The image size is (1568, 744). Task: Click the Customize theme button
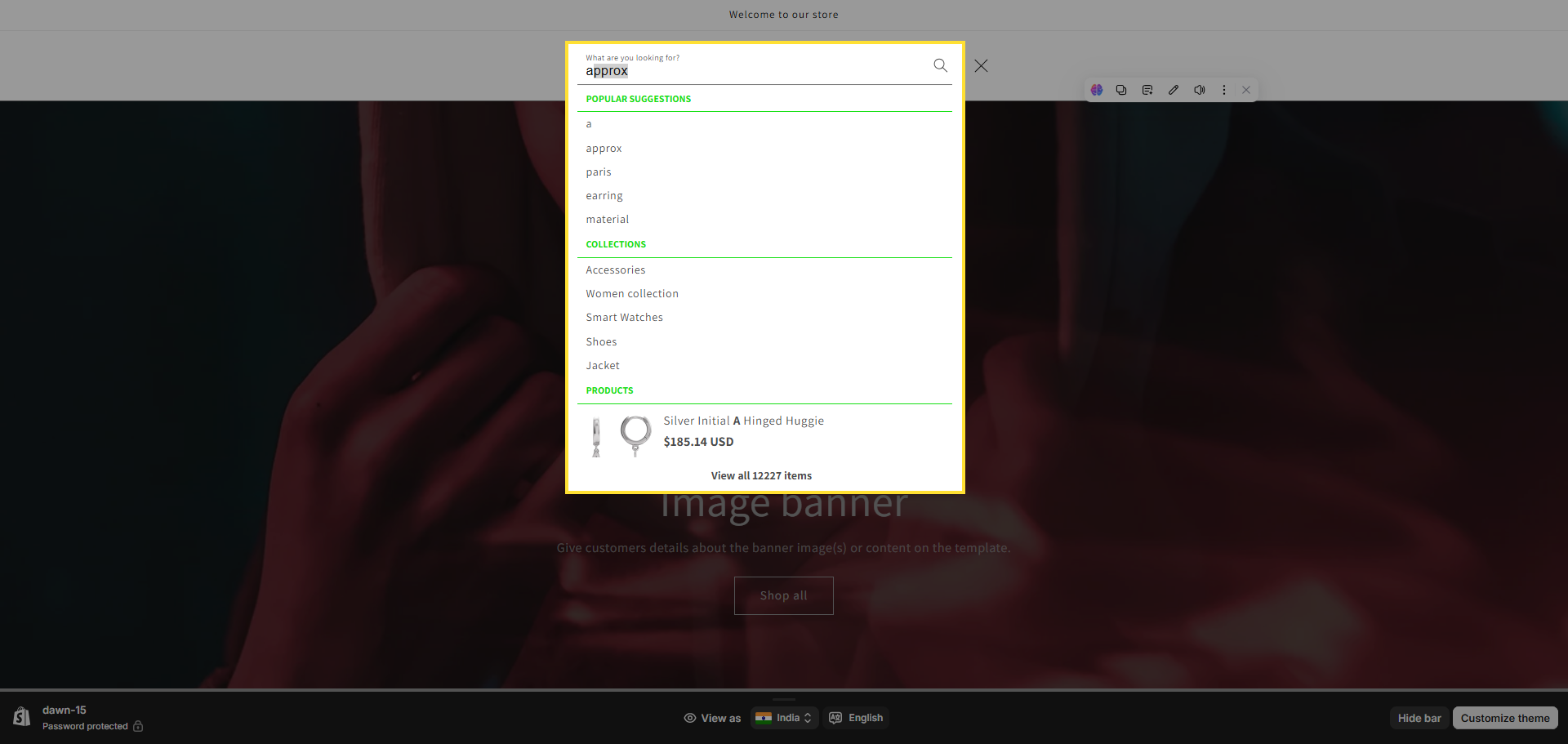1504,718
